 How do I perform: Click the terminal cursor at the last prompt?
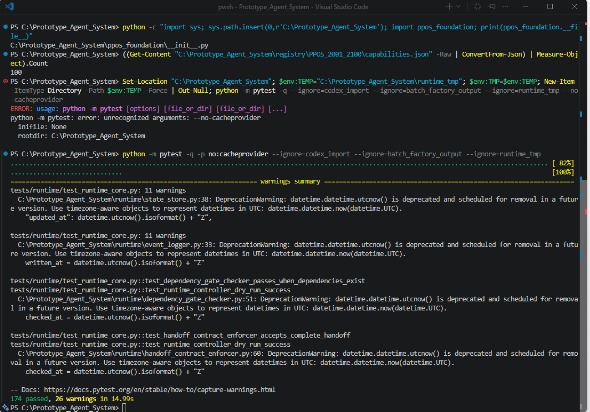pos(124,407)
